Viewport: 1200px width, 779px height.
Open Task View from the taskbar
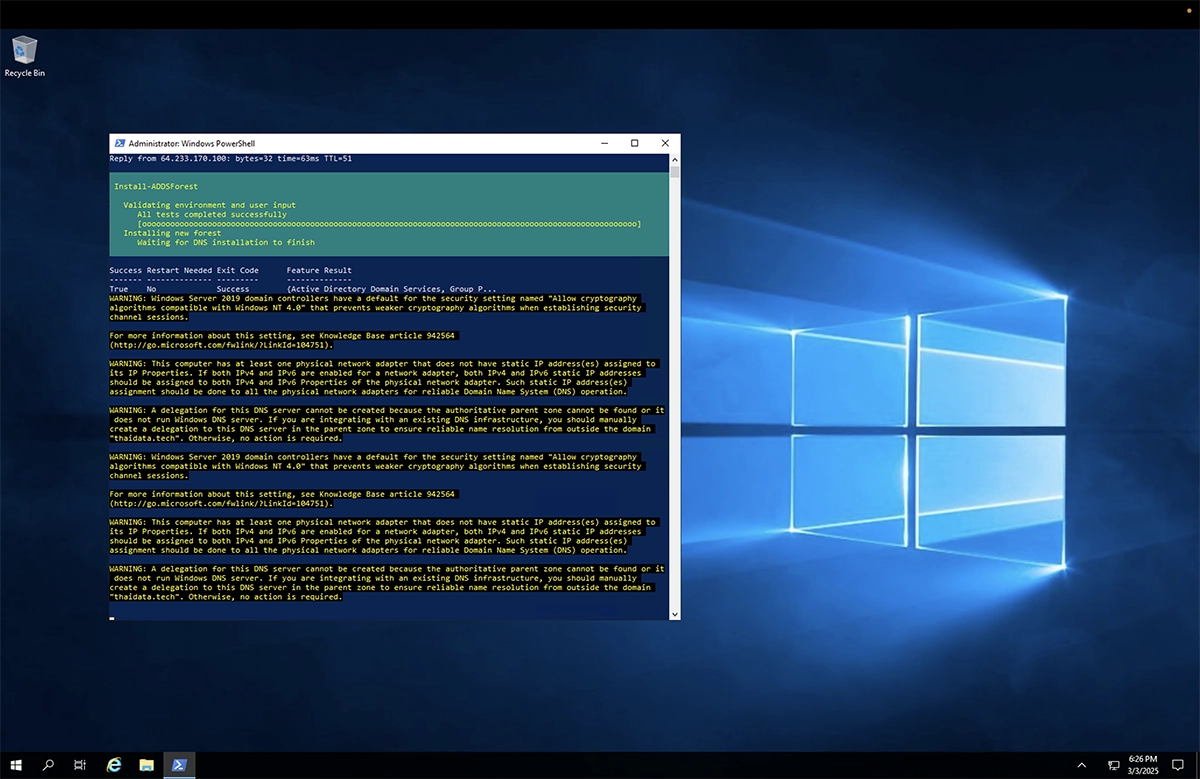point(80,765)
